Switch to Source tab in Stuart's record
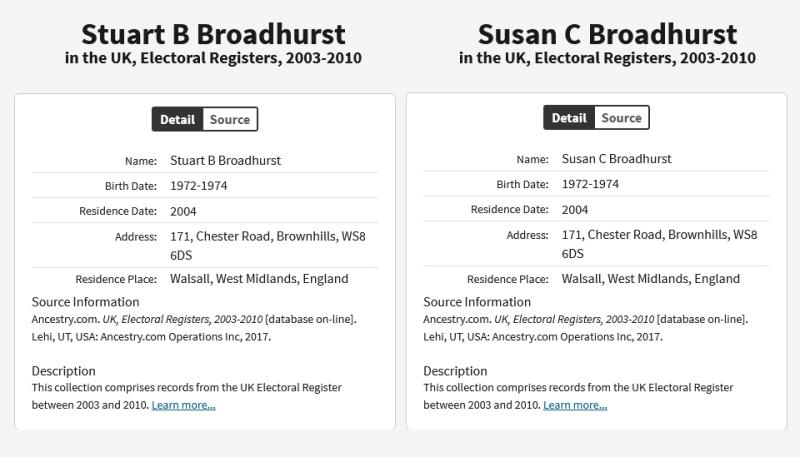Screen dimensions: 800x457 229,120
